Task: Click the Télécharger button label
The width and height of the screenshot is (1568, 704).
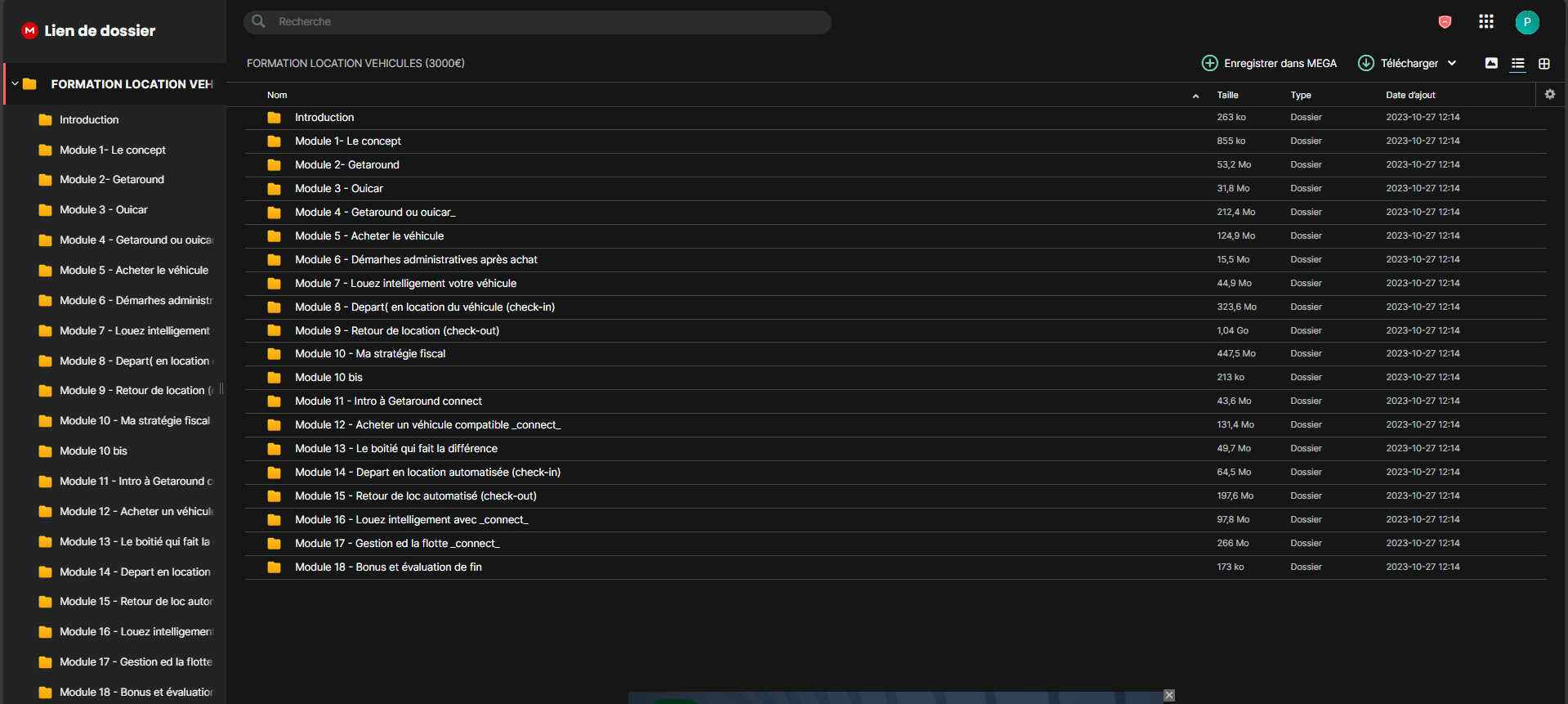Action: click(x=1409, y=63)
